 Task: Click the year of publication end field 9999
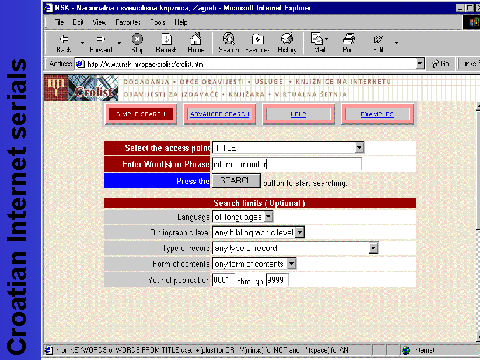tap(277, 280)
